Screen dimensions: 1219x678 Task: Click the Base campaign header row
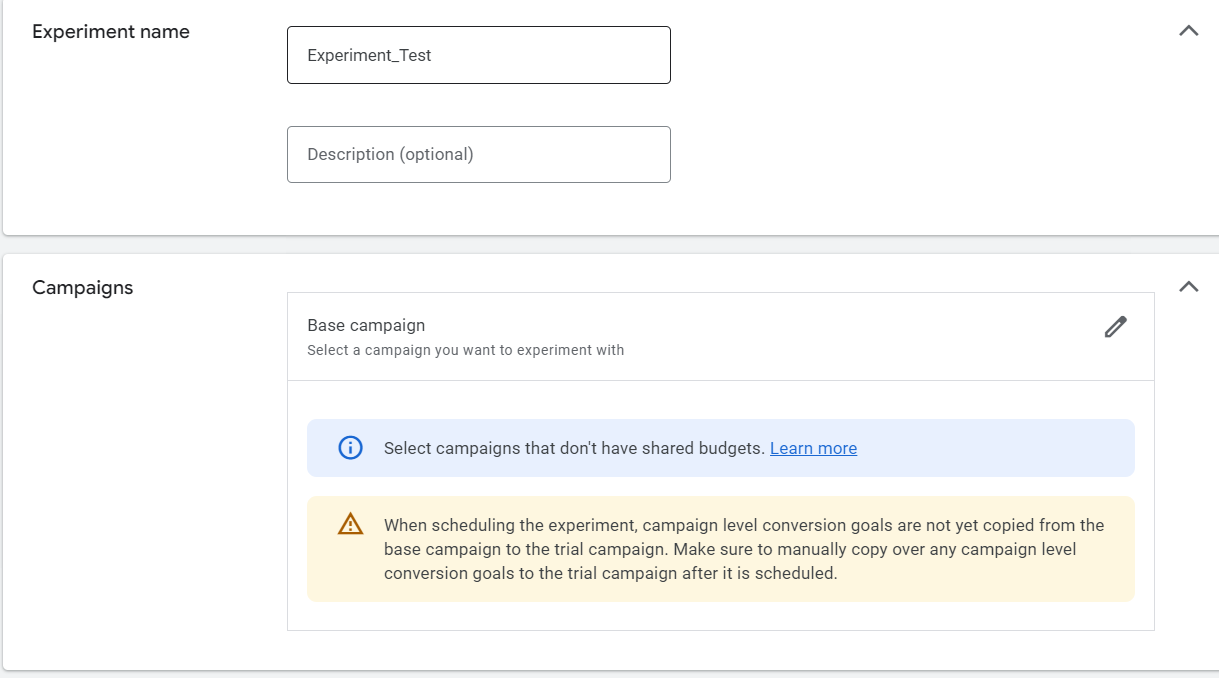pyautogui.click(x=800, y=336)
